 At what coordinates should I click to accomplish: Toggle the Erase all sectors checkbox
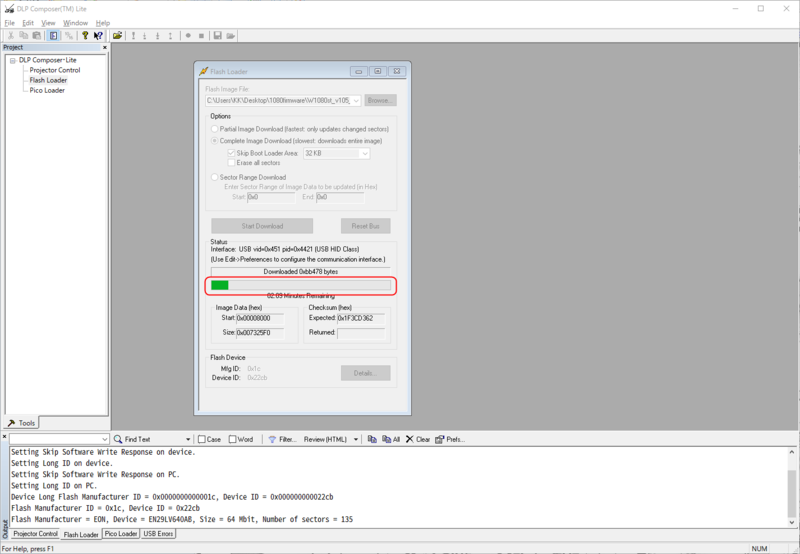tap(231, 163)
